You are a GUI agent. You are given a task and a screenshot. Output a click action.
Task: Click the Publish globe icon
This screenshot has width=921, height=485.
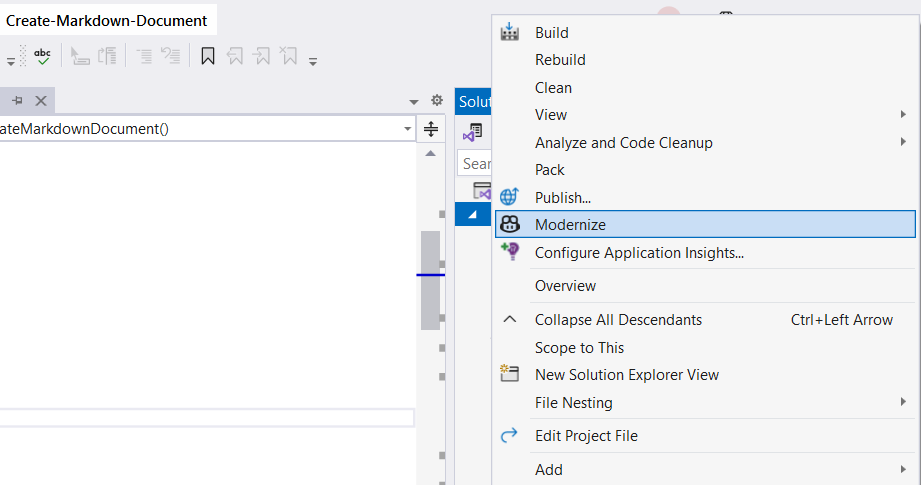tap(509, 196)
